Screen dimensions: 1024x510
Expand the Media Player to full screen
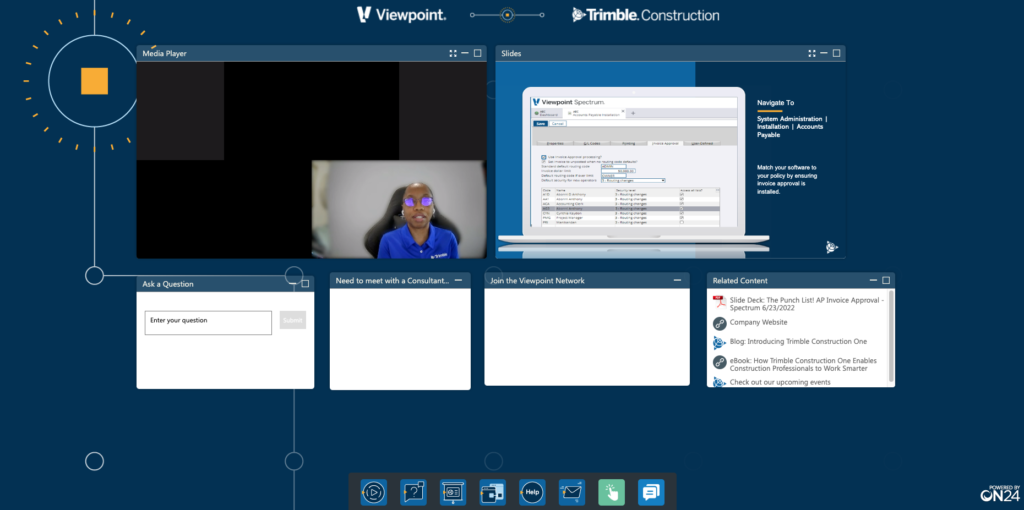[453, 54]
